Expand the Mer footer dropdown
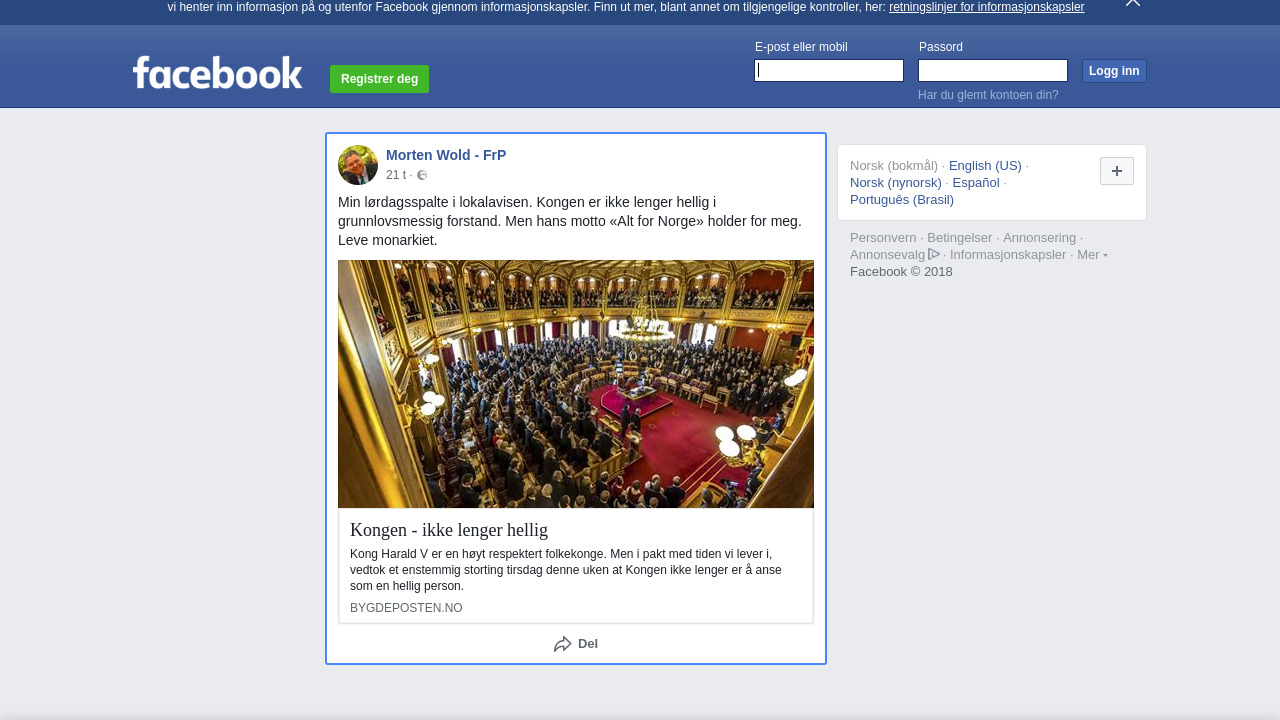 click(1092, 255)
